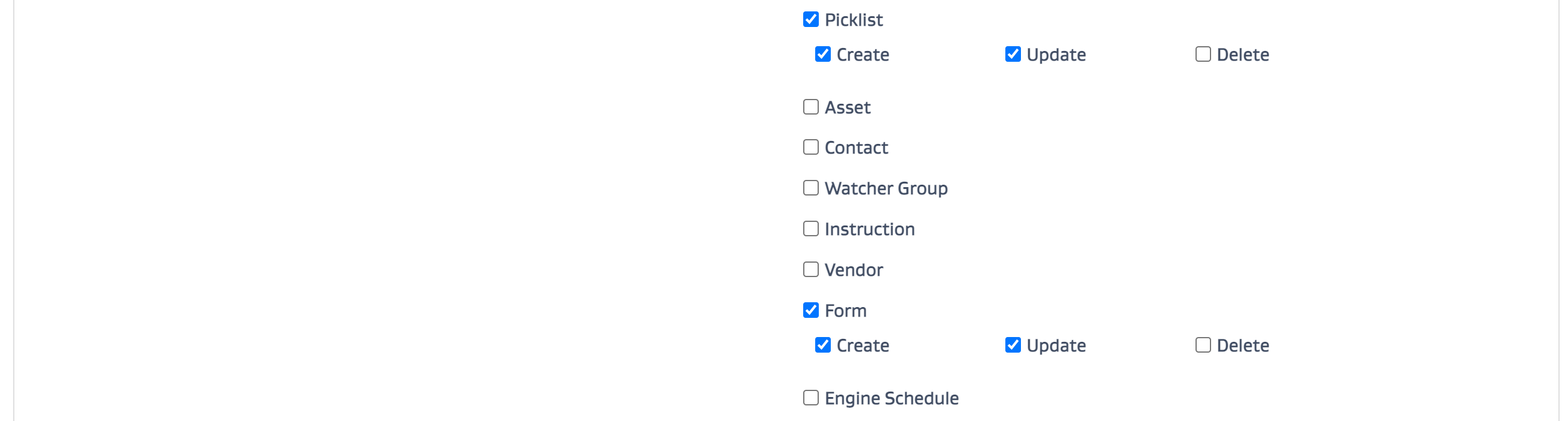Check the Contact checkbox
1568x421 pixels.
tap(810, 147)
